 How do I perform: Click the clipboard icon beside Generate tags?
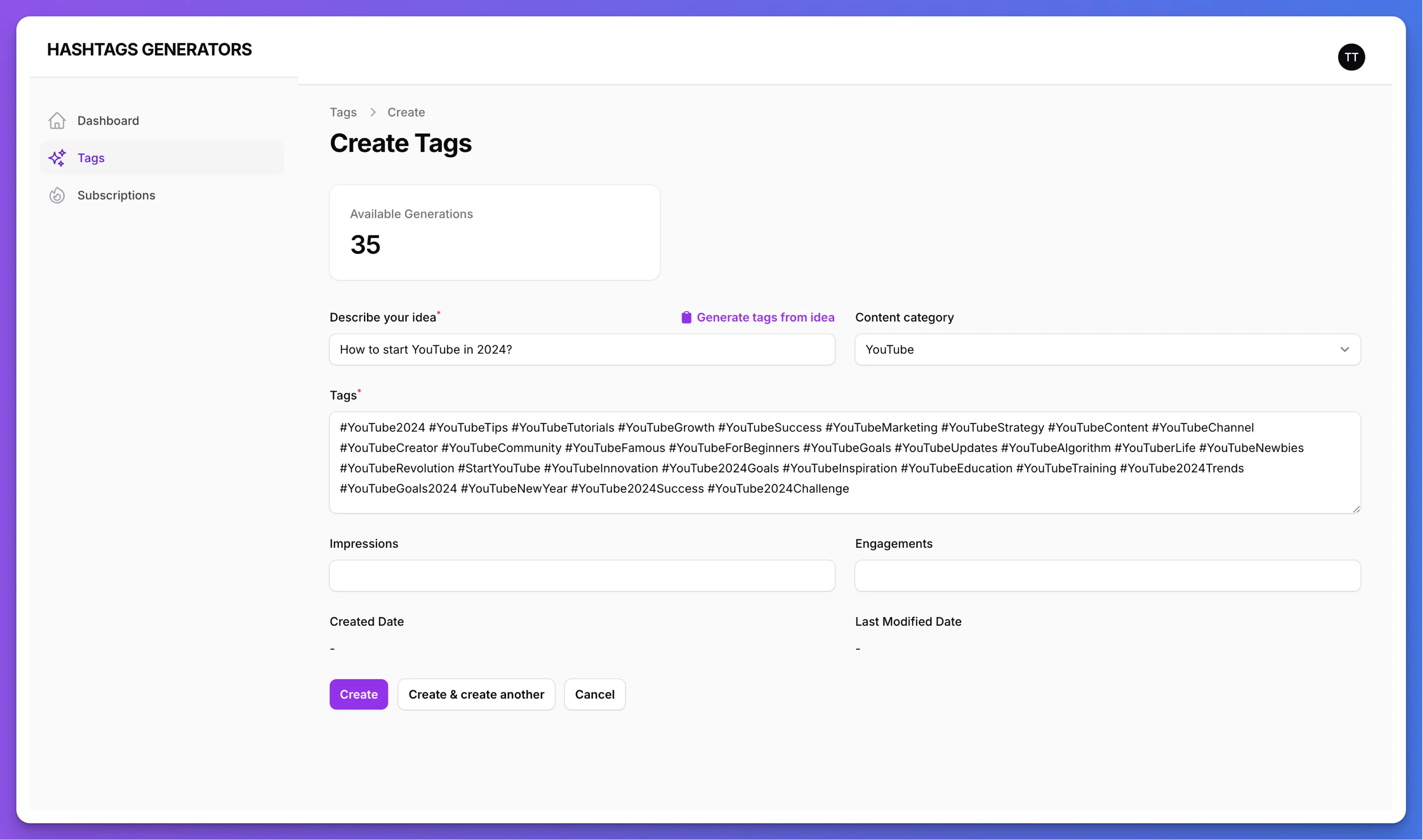pos(686,317)
